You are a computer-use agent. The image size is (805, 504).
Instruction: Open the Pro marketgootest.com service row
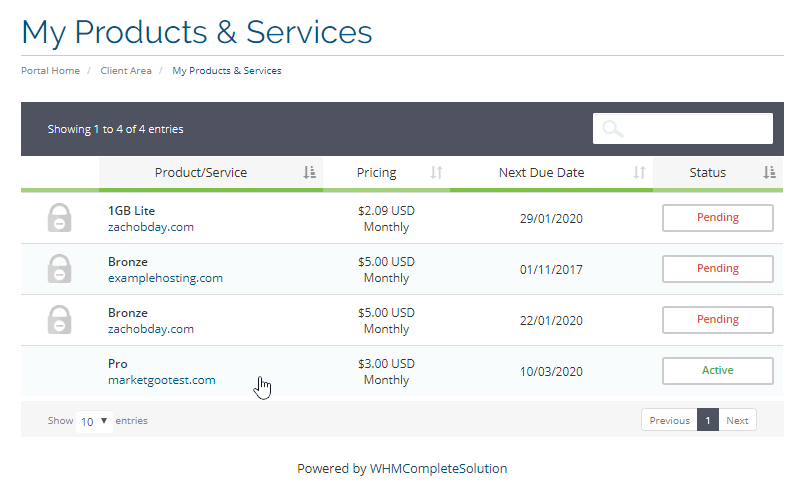click(161, 371)
